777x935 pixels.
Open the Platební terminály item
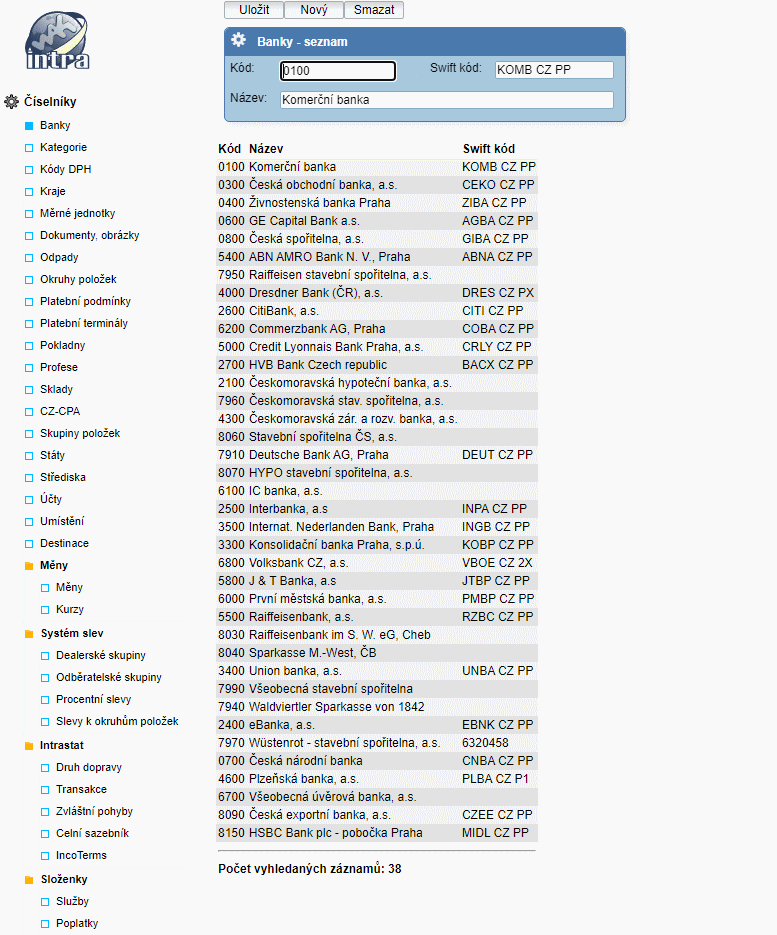pos(84,323)
